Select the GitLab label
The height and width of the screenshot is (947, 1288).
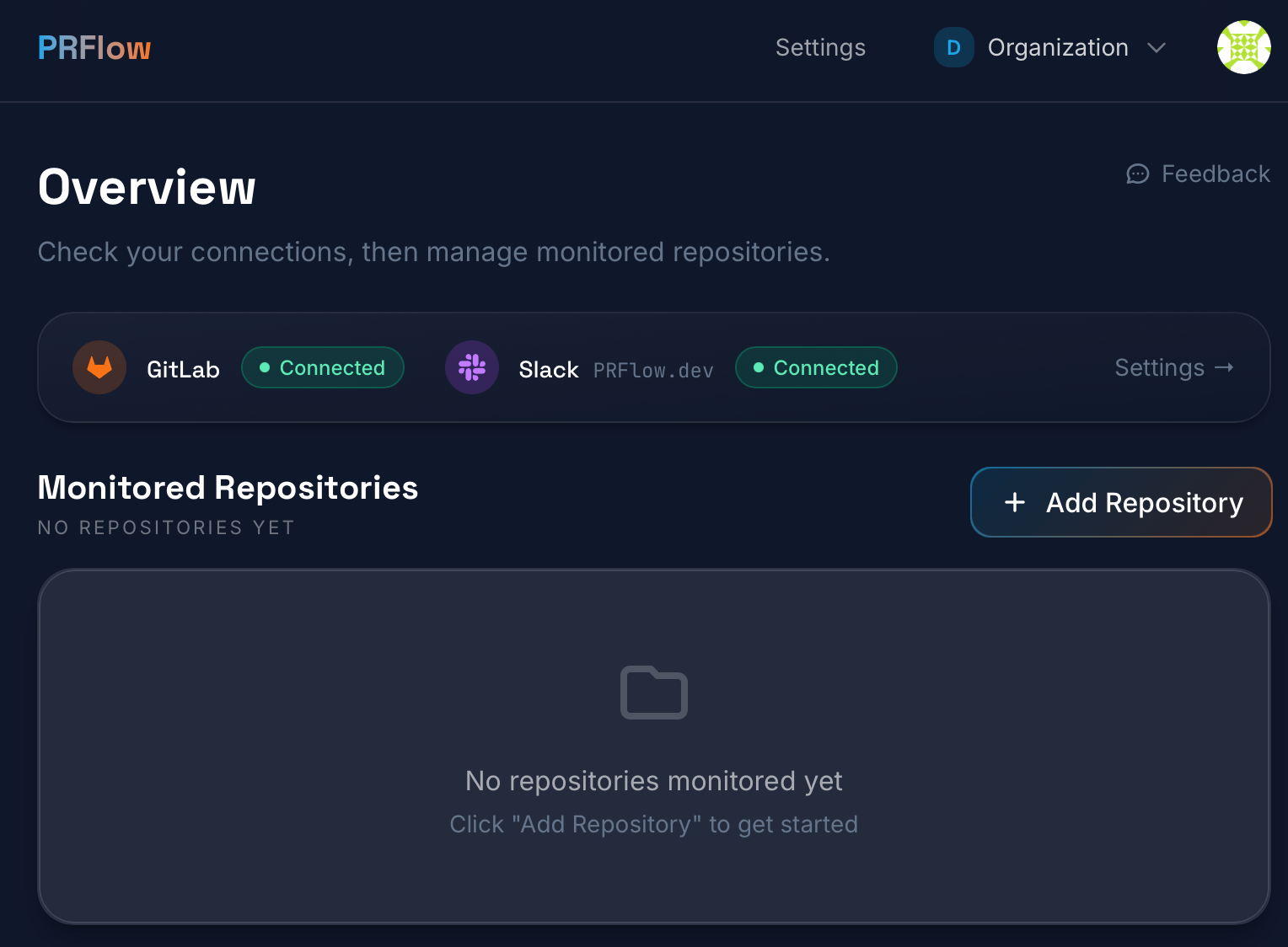(183, 369)
